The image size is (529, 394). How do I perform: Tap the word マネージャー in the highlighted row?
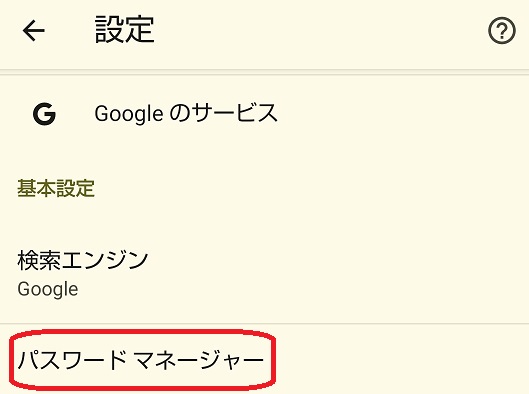(198, 360)
